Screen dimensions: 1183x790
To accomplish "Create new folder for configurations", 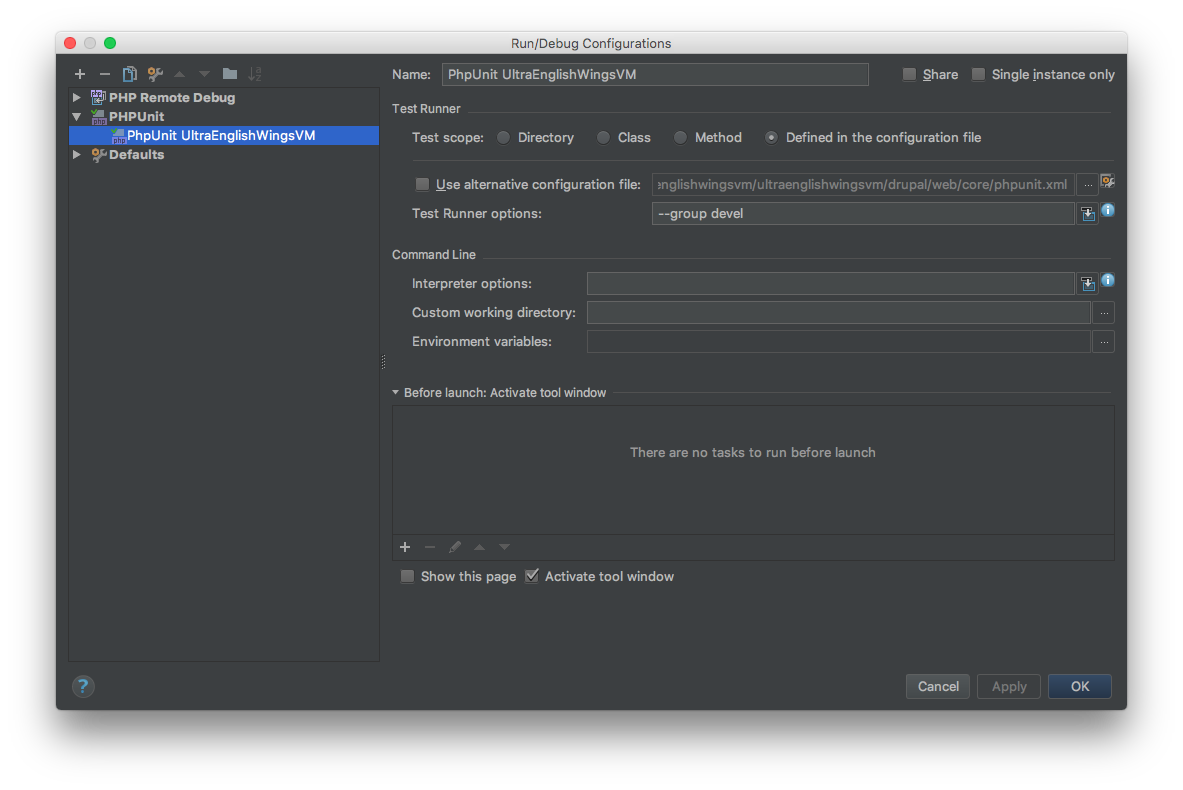I will [x=230, y=74].
